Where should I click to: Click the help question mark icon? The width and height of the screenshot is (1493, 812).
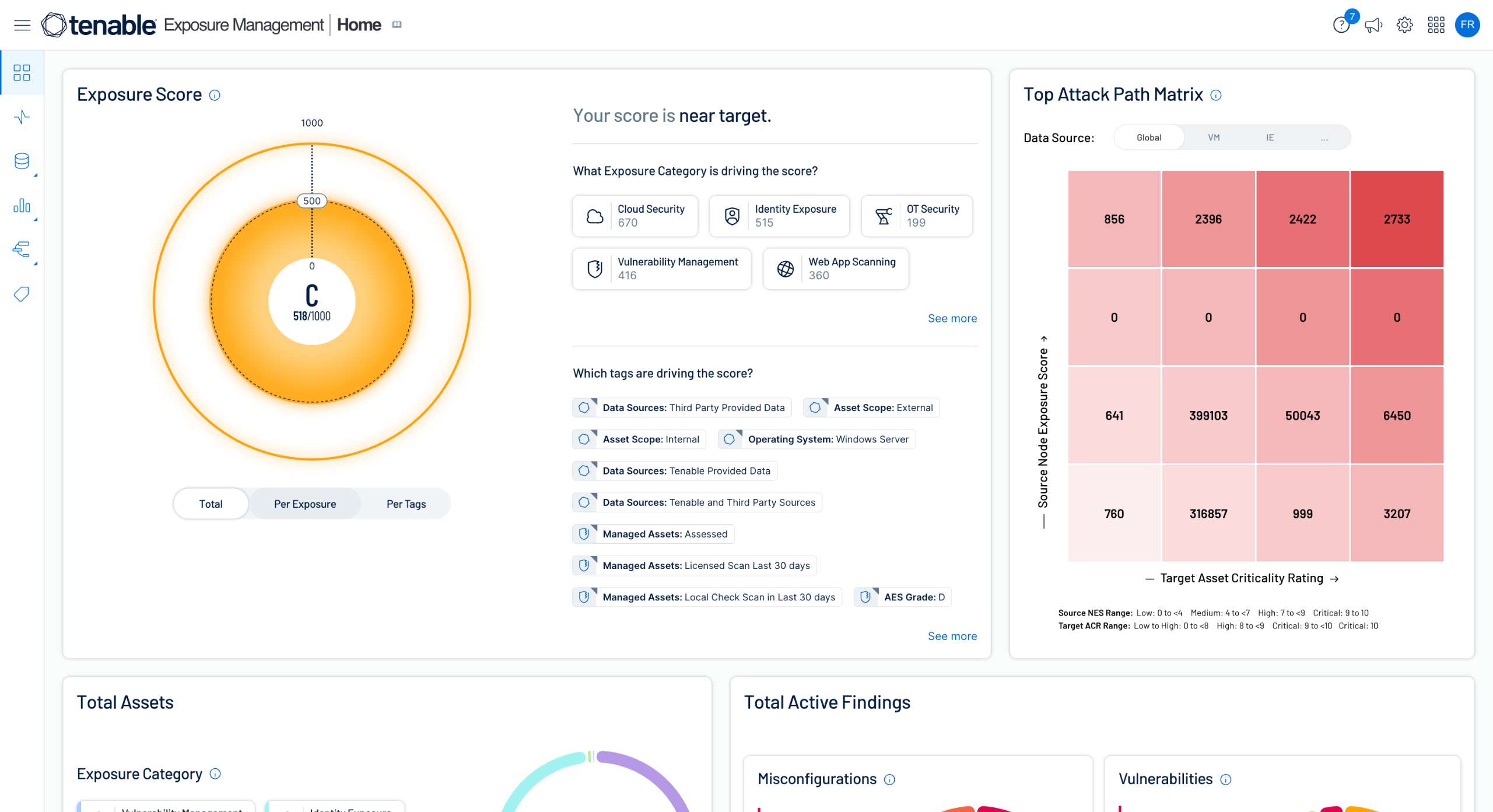point(1341,25)
